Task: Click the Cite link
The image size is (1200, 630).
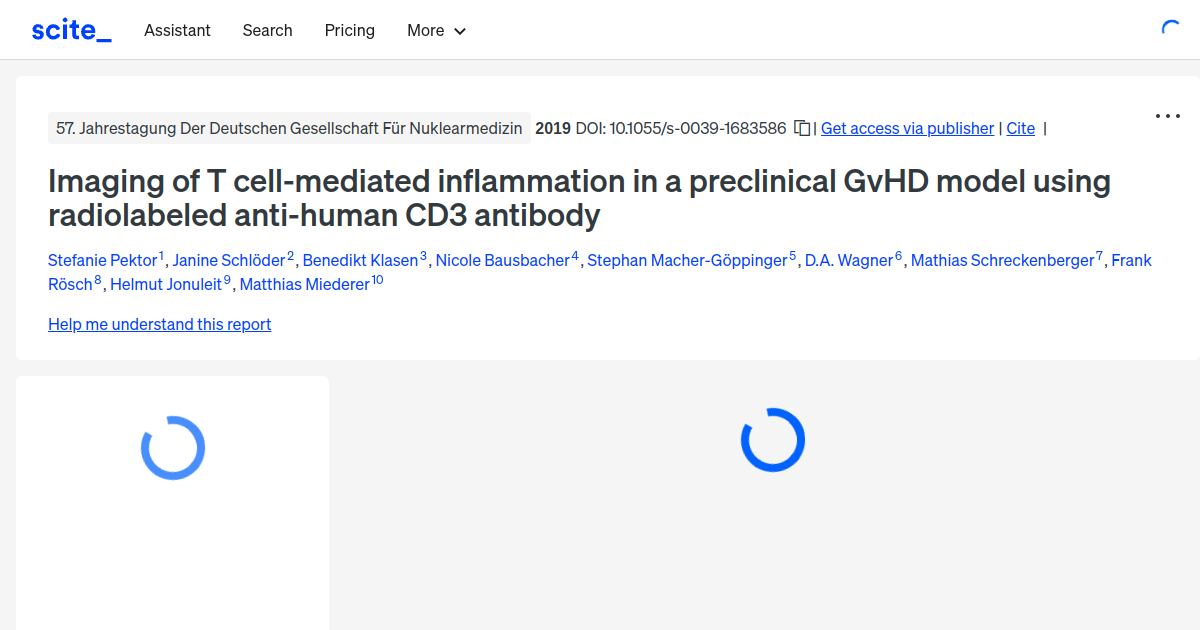Action: tap(1020, 128)
